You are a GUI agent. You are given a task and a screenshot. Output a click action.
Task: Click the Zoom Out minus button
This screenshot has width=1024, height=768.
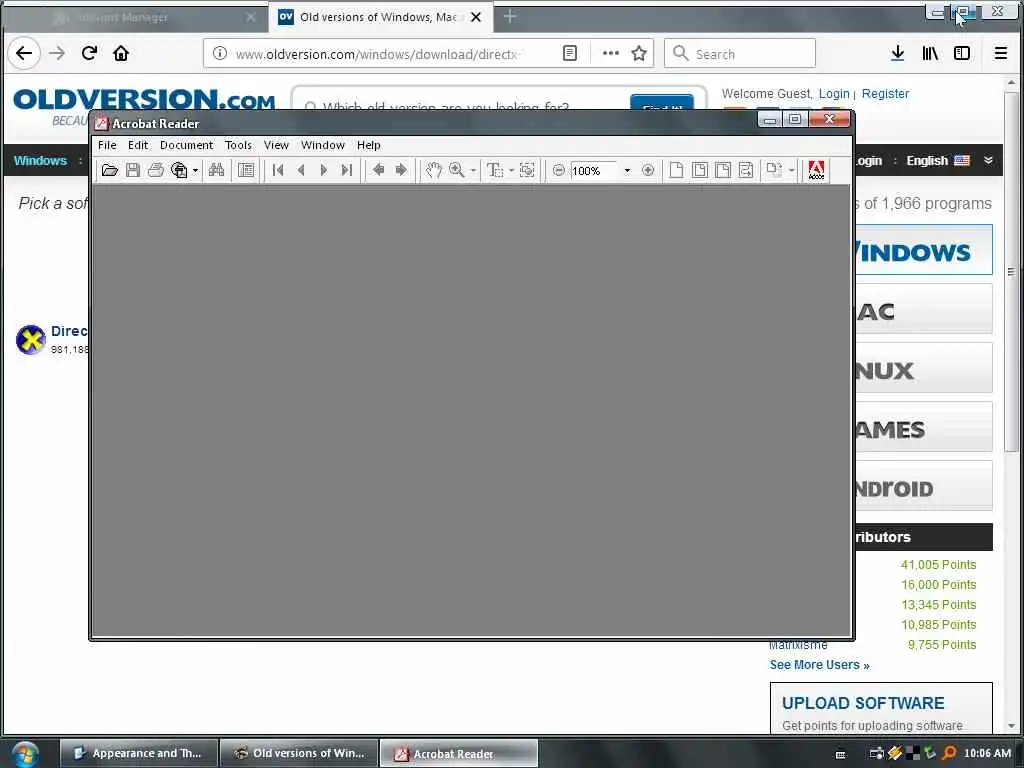tap(558, 170)
